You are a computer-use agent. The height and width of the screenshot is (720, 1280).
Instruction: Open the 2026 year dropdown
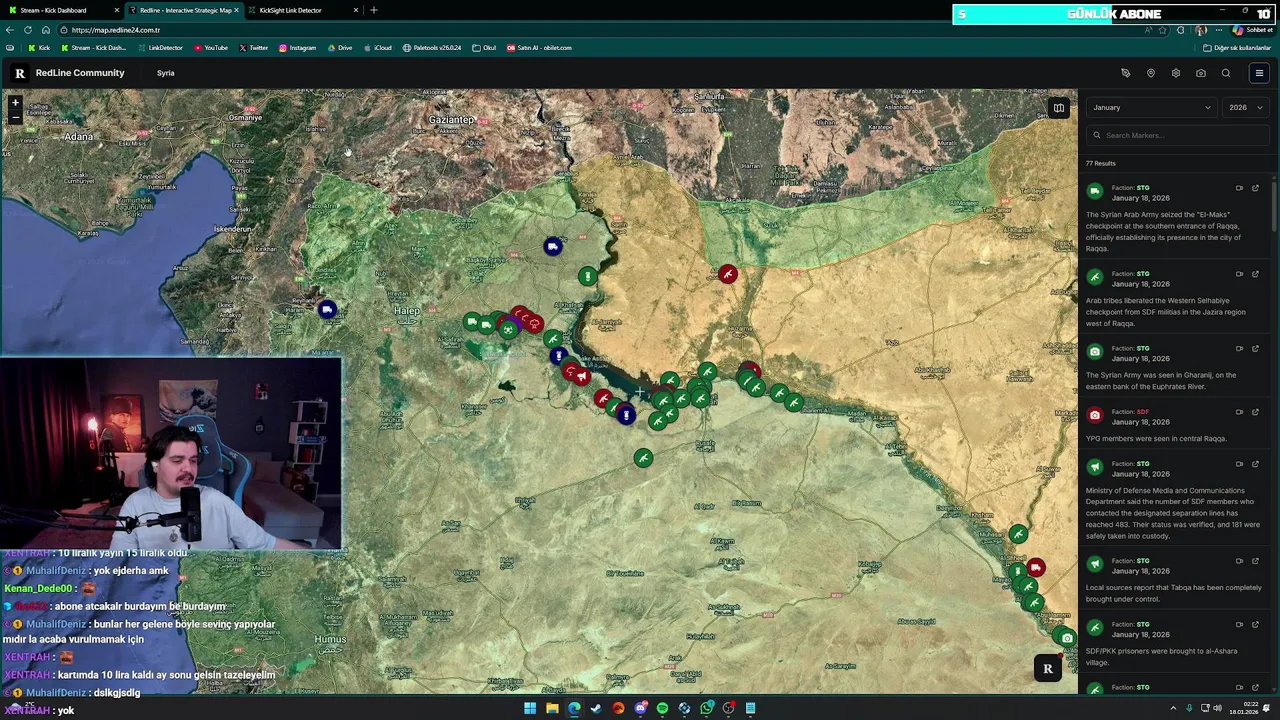tap(1246, 107)
